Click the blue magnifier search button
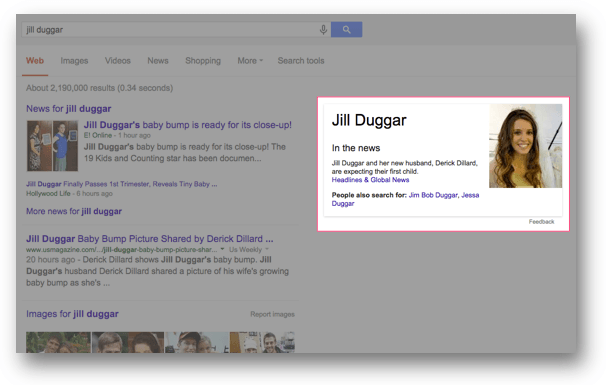The image size is (606, 385). [x=347, y=29]
